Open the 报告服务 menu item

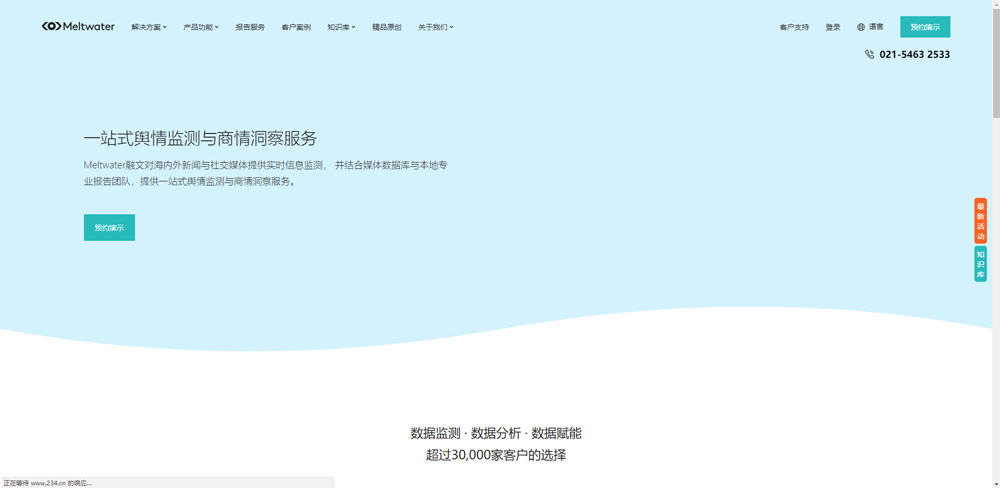coord(250,27)
